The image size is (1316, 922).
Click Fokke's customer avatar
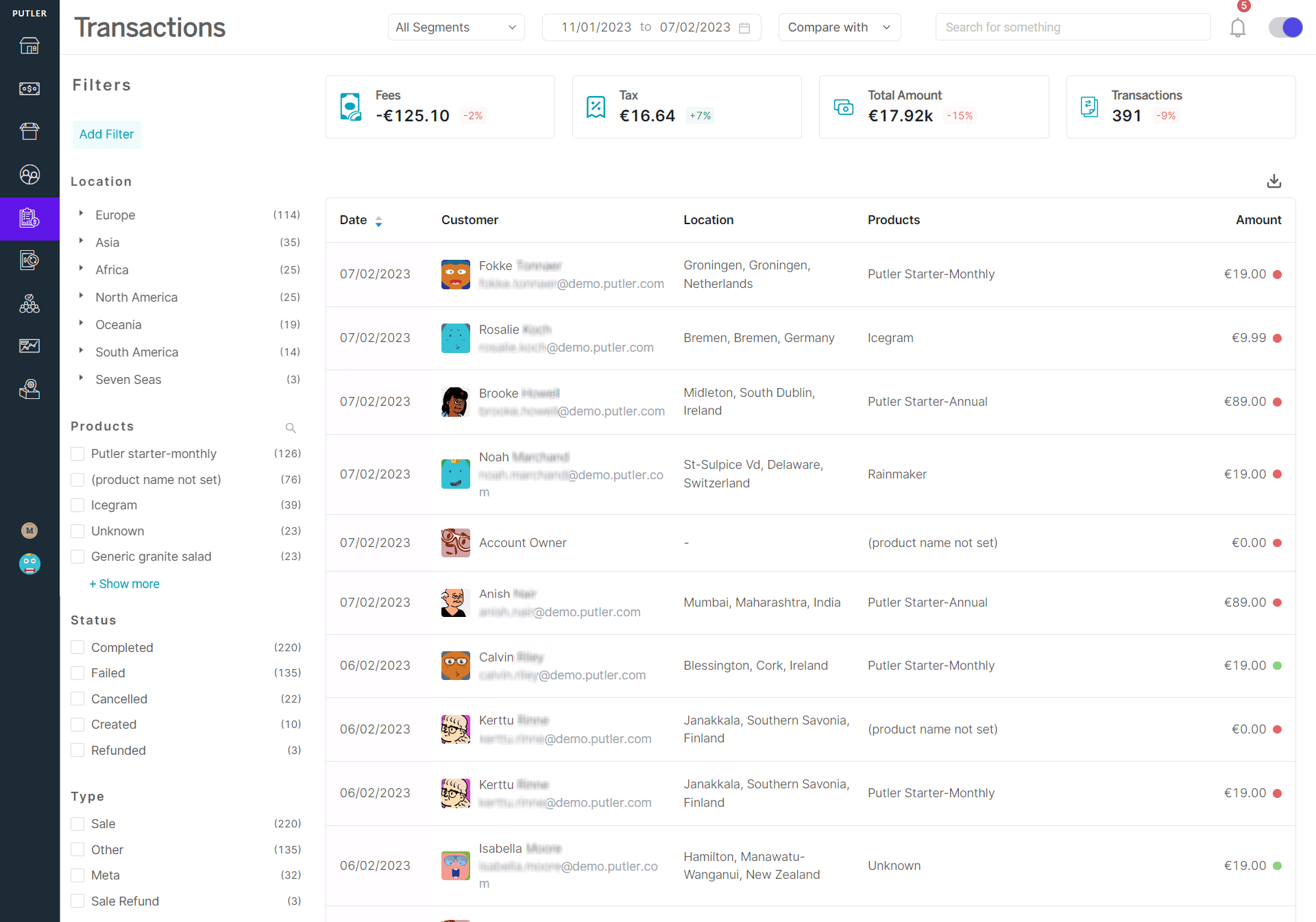(456, 274)
